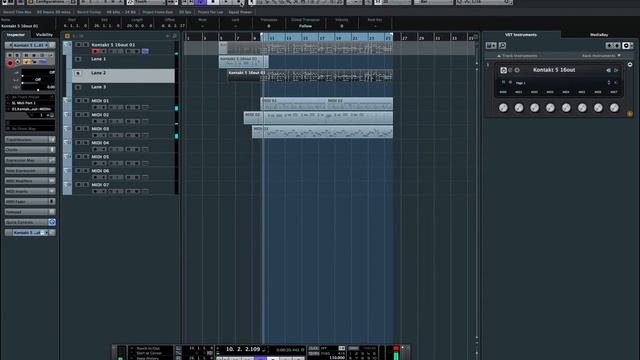Enable monitoring on the Kontakt 5 16out 01 track
Screen dimensions: 640x360
[103, 51]
